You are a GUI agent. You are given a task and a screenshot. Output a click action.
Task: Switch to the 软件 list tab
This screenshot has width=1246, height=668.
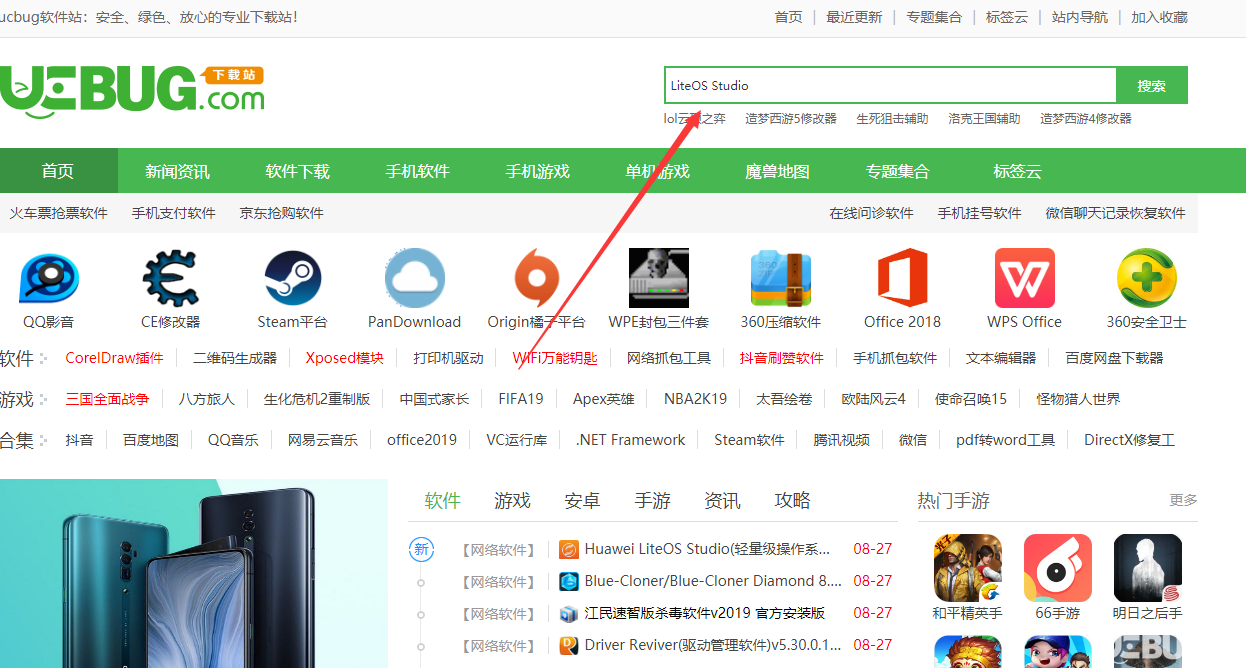click(443, 500)
